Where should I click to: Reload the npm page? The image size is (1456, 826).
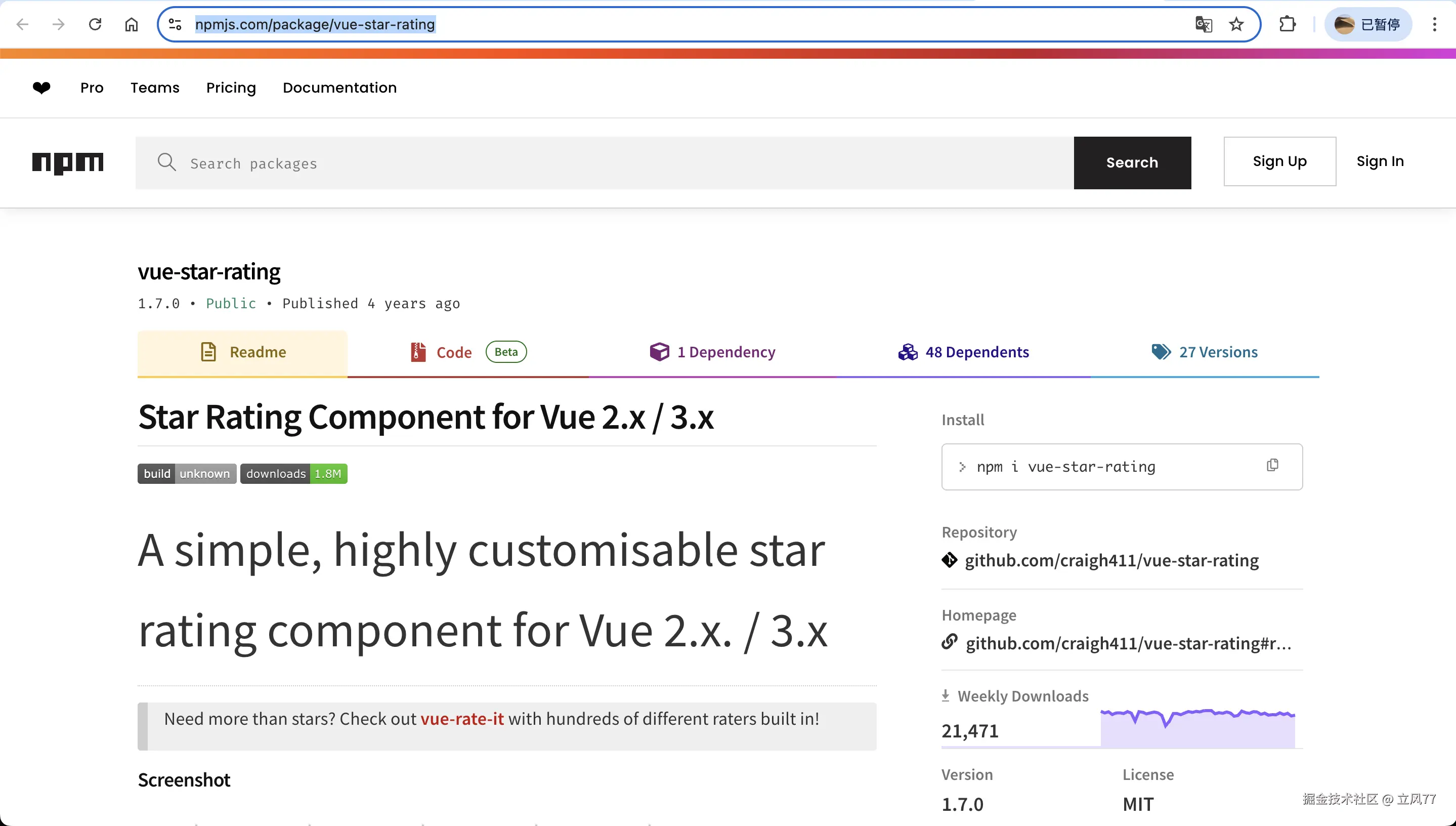tap(95, 24)
